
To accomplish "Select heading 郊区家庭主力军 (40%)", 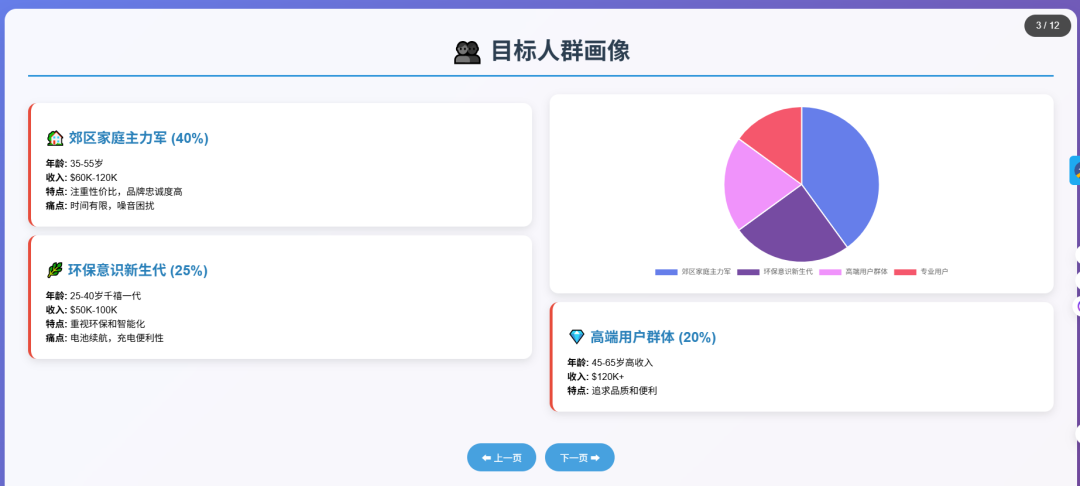I will (x=138, y=138).
